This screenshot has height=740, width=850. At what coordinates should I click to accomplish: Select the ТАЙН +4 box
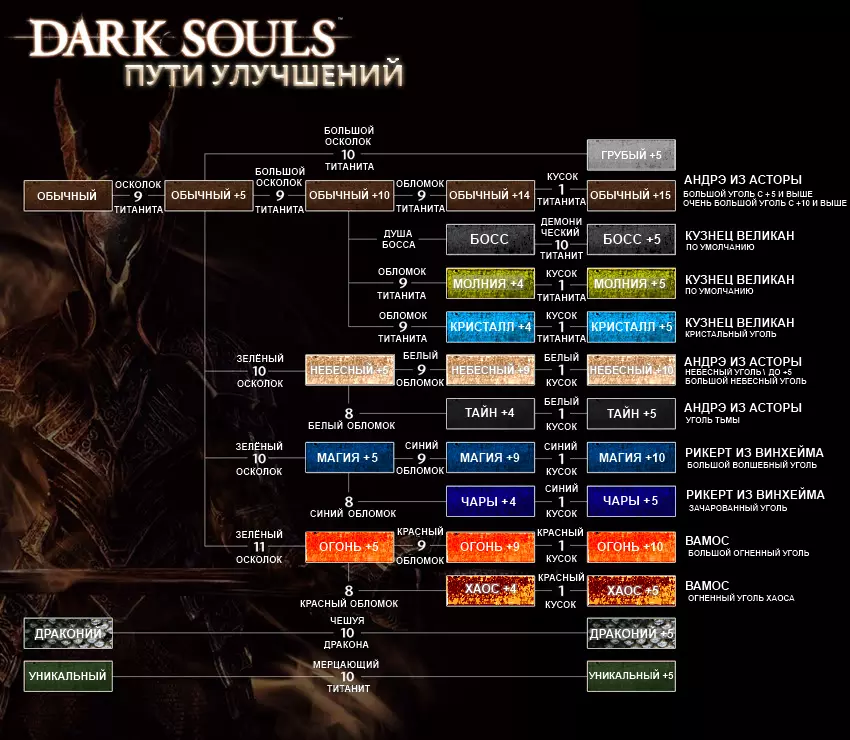(490, 414)
